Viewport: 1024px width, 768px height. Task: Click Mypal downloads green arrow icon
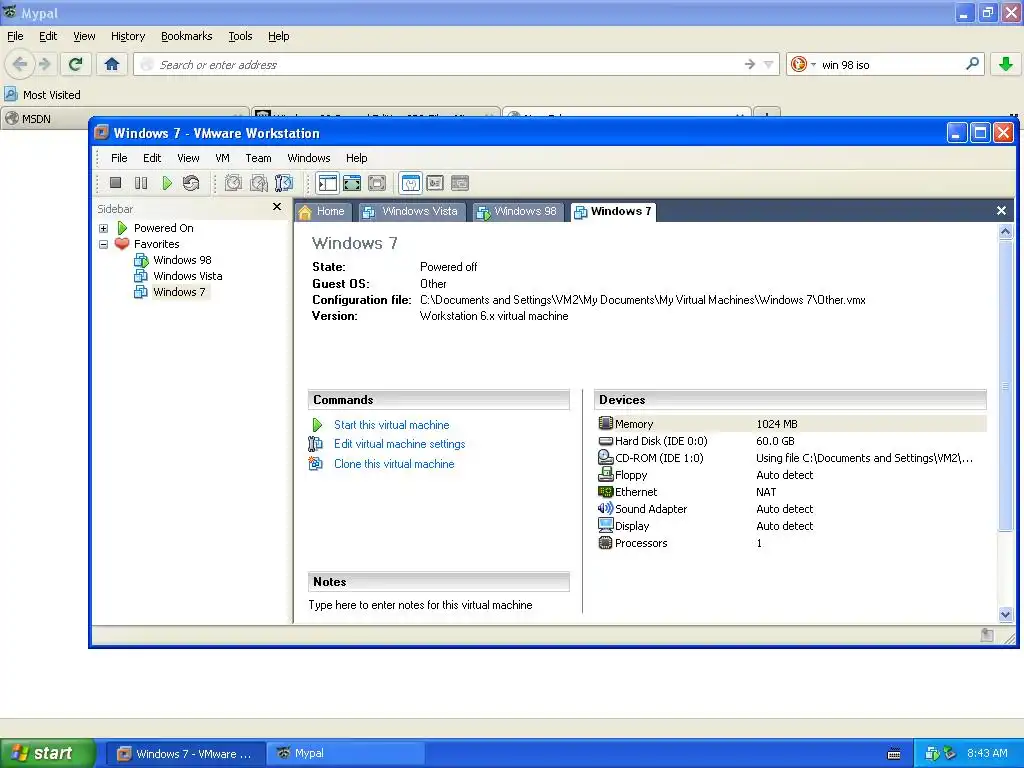coord(1006,64)
